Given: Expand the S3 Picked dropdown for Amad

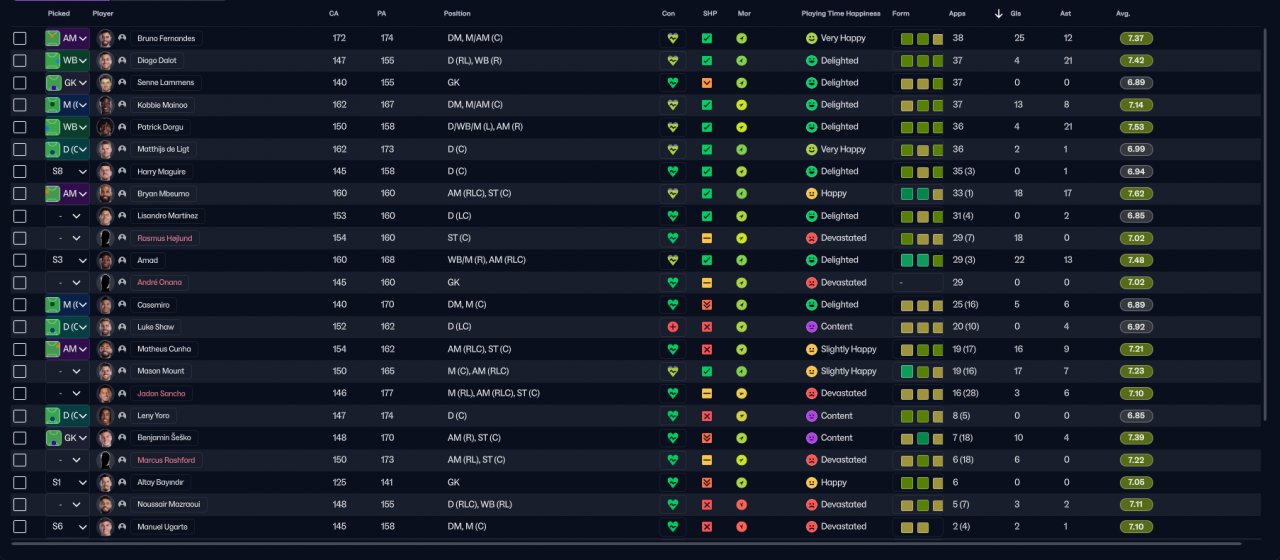Looking at the screenshot, I should click(x=67, y=260).
